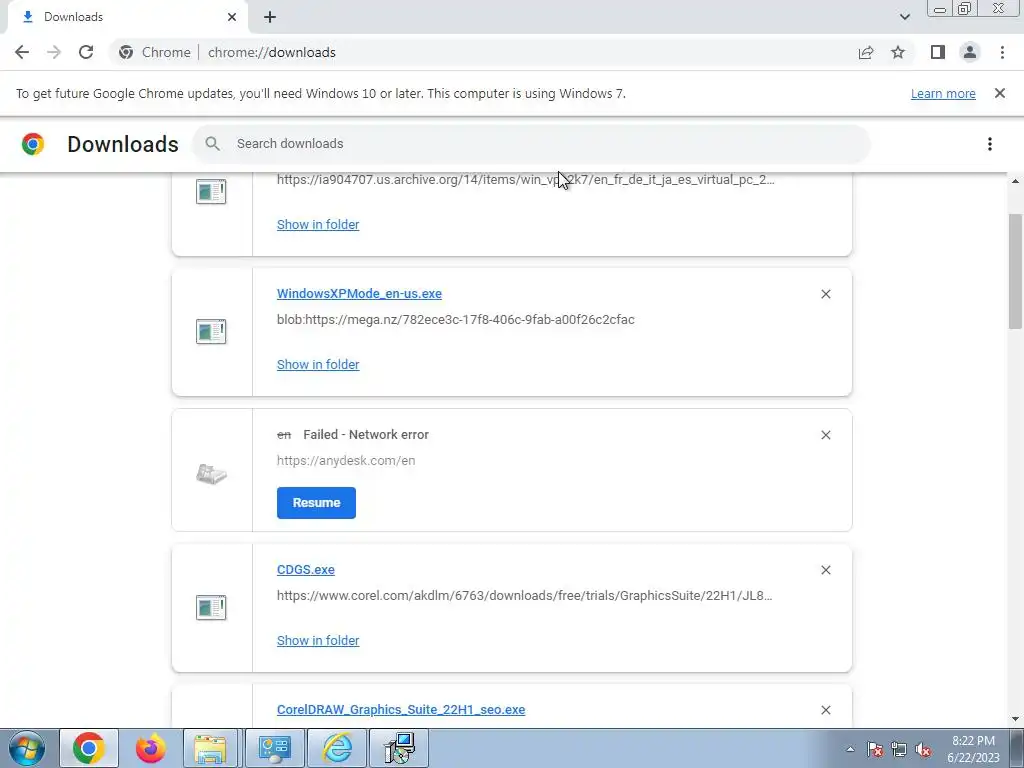Click the Chrome site info chip
Screen dimensions: 1024x768
coord(155,52)
